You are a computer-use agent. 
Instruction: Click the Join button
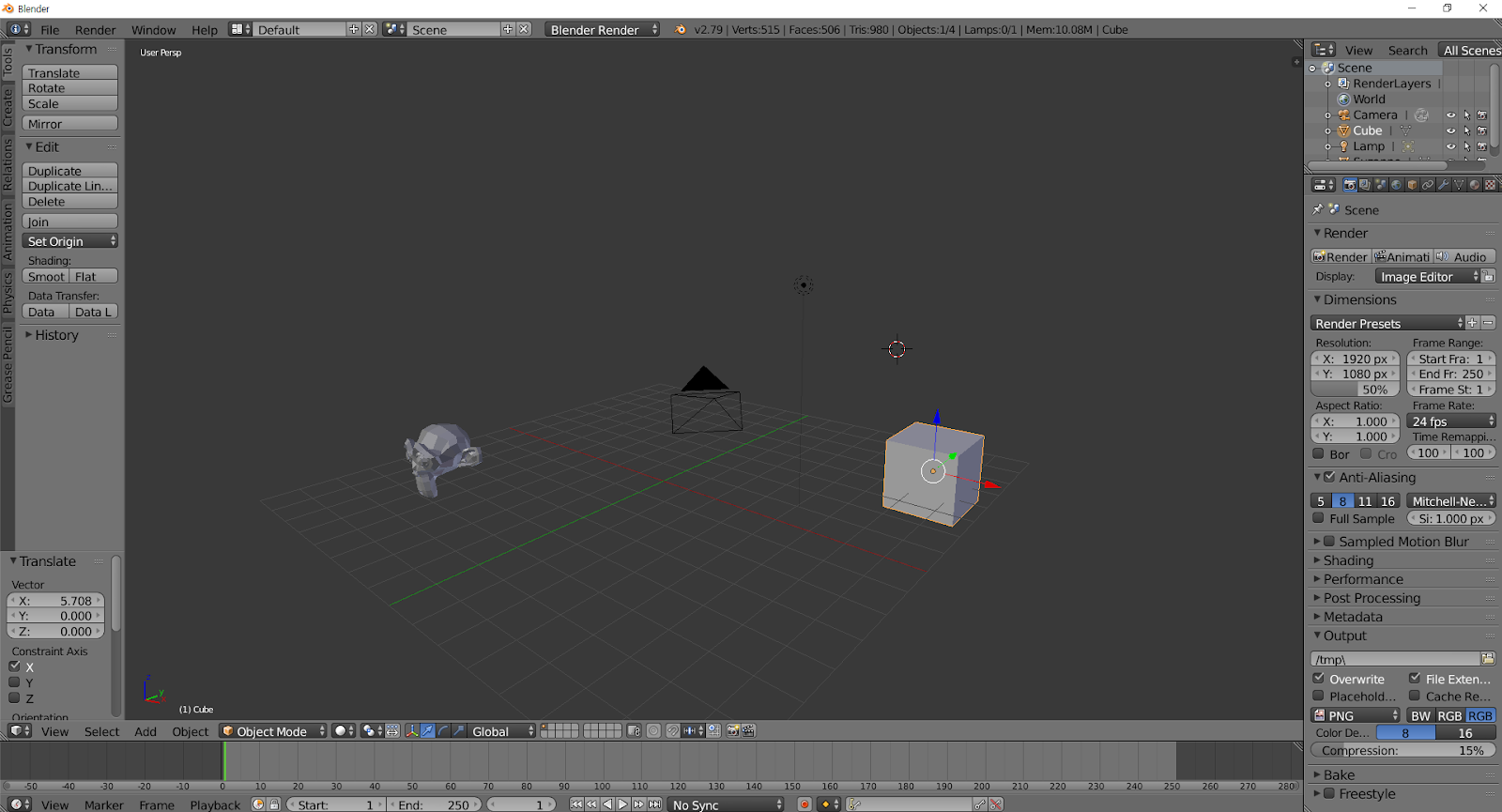tap(70, 222)
